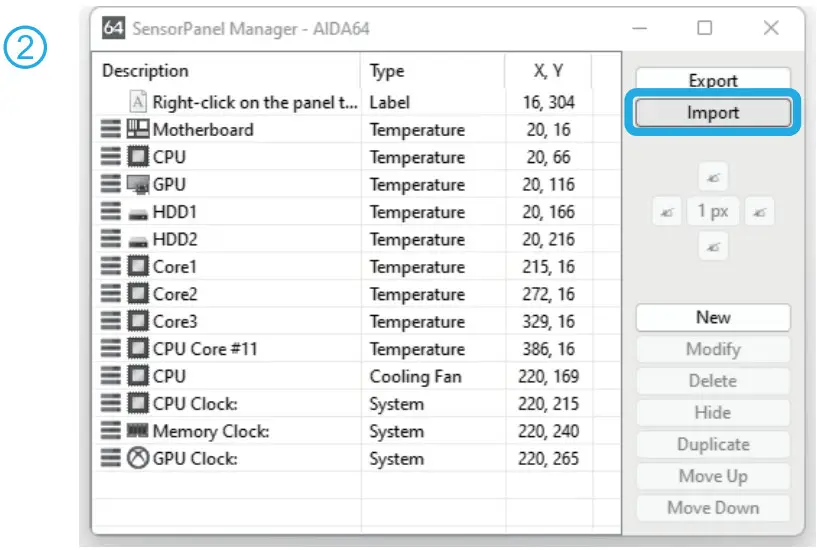The image size is (817, 550).
Task: Click the AIDA64 icon in the title bar
Action: [114, 29]
